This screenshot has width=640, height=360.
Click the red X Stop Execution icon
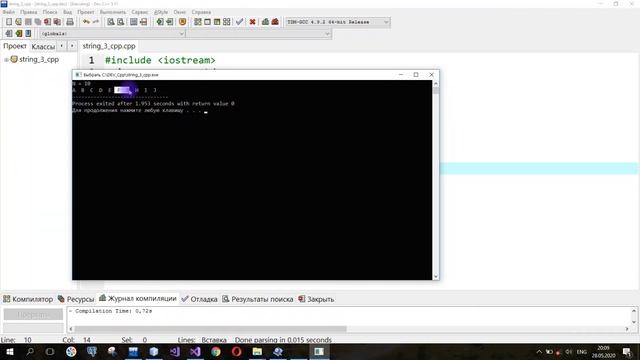[253, 22]
